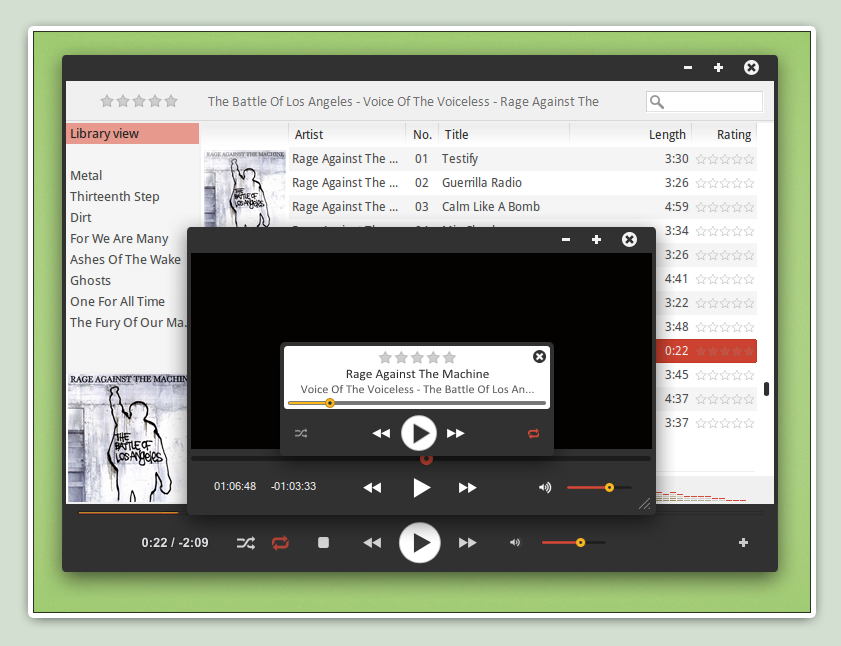Select The Fury Of Our Ma. album

coord(128,322)
